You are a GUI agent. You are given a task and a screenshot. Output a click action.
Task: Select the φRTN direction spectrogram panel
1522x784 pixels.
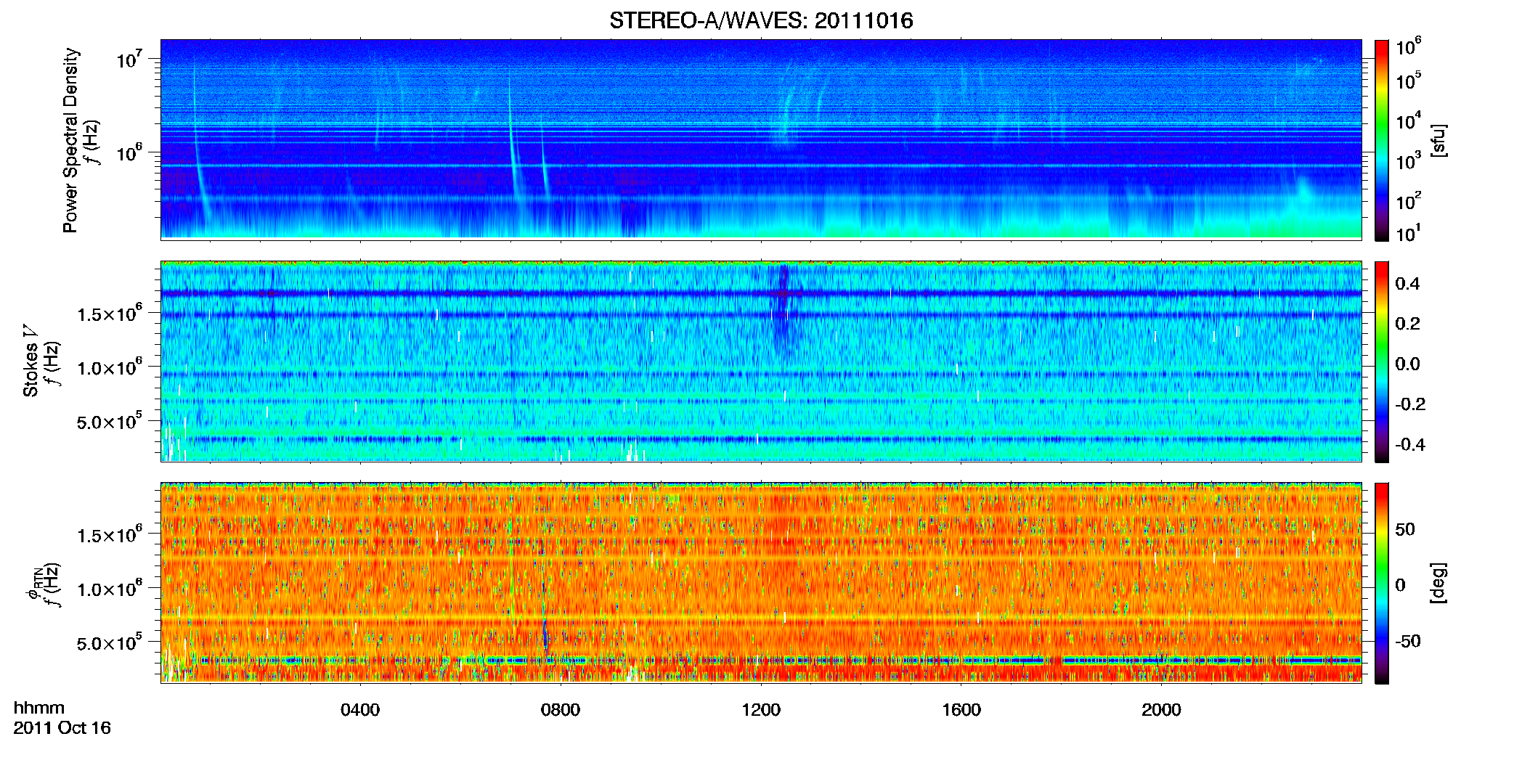[761, 582]
